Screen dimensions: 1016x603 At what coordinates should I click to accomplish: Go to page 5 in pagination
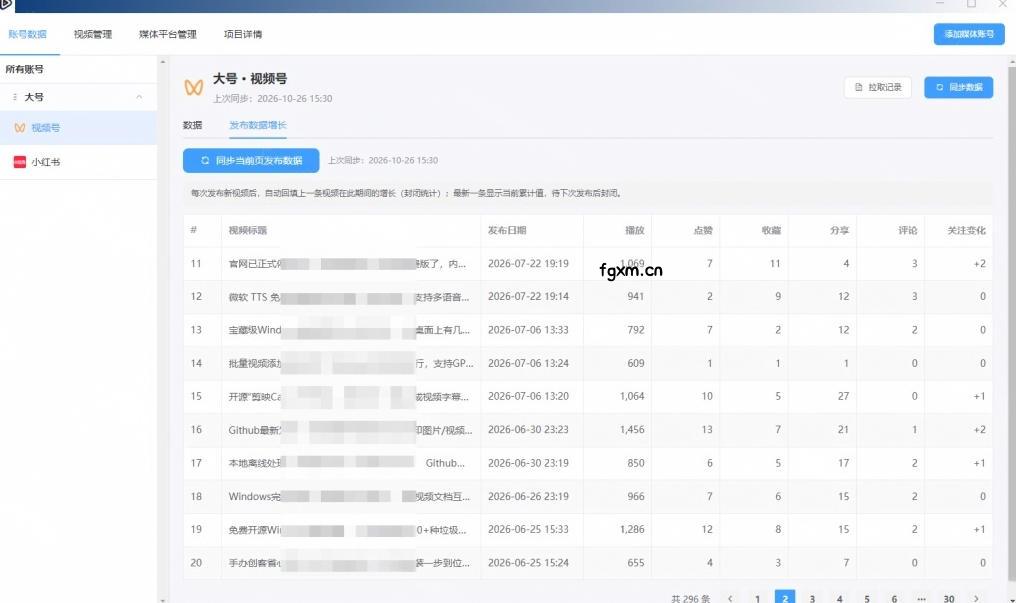point(867,598)
